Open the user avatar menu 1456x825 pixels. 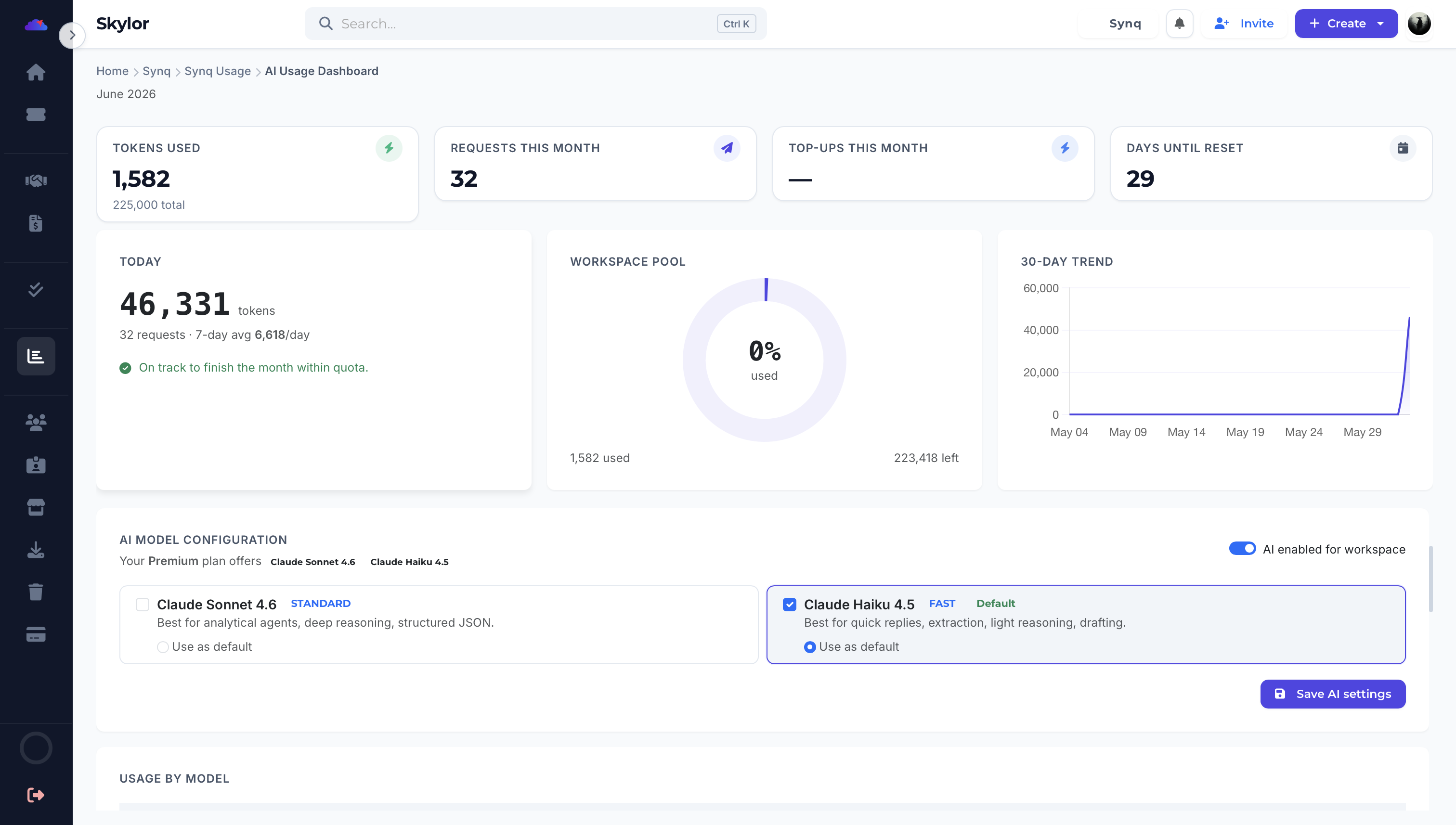pyautogui.click(x=1419, y=23)
